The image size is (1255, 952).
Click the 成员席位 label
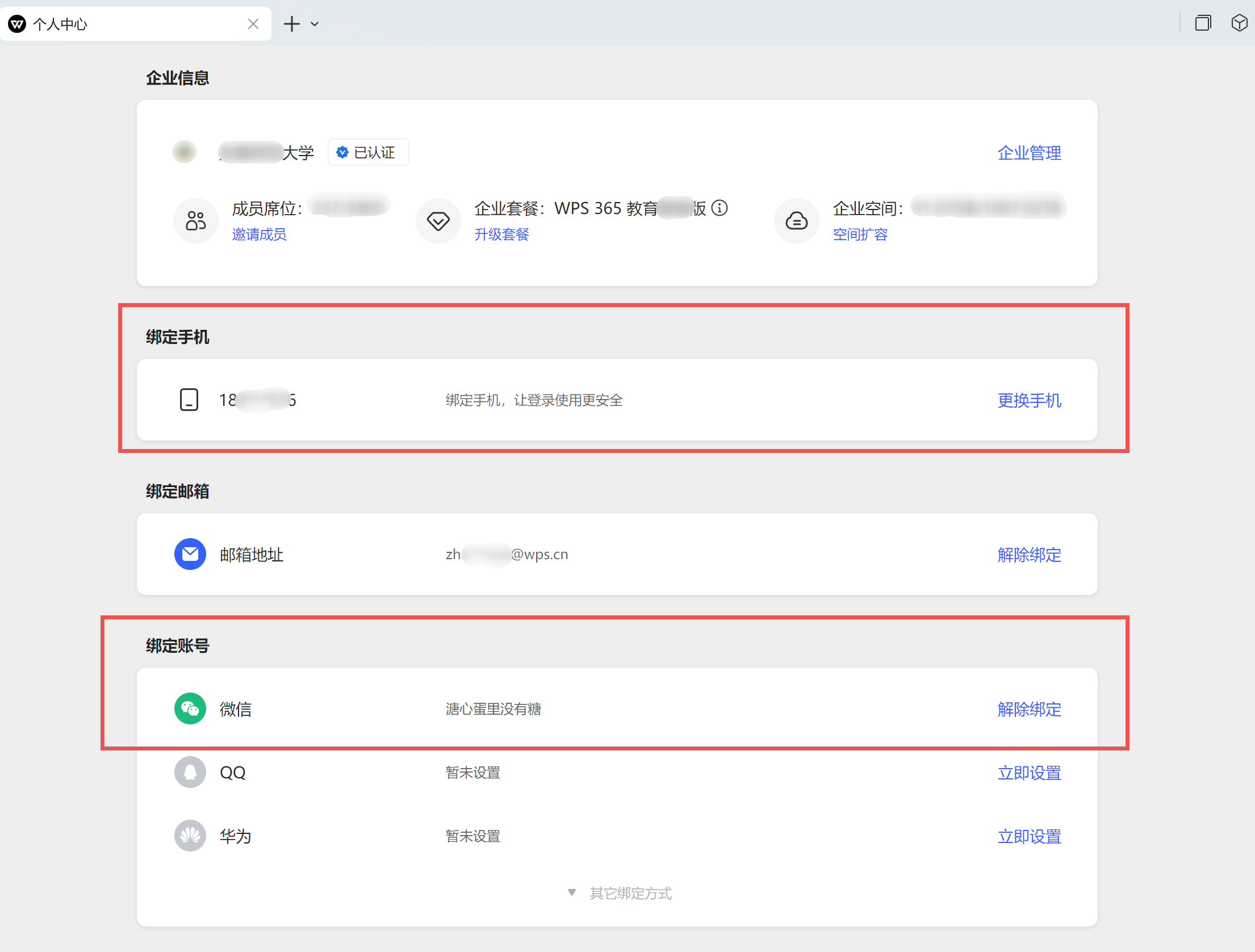tap(267, 208)
